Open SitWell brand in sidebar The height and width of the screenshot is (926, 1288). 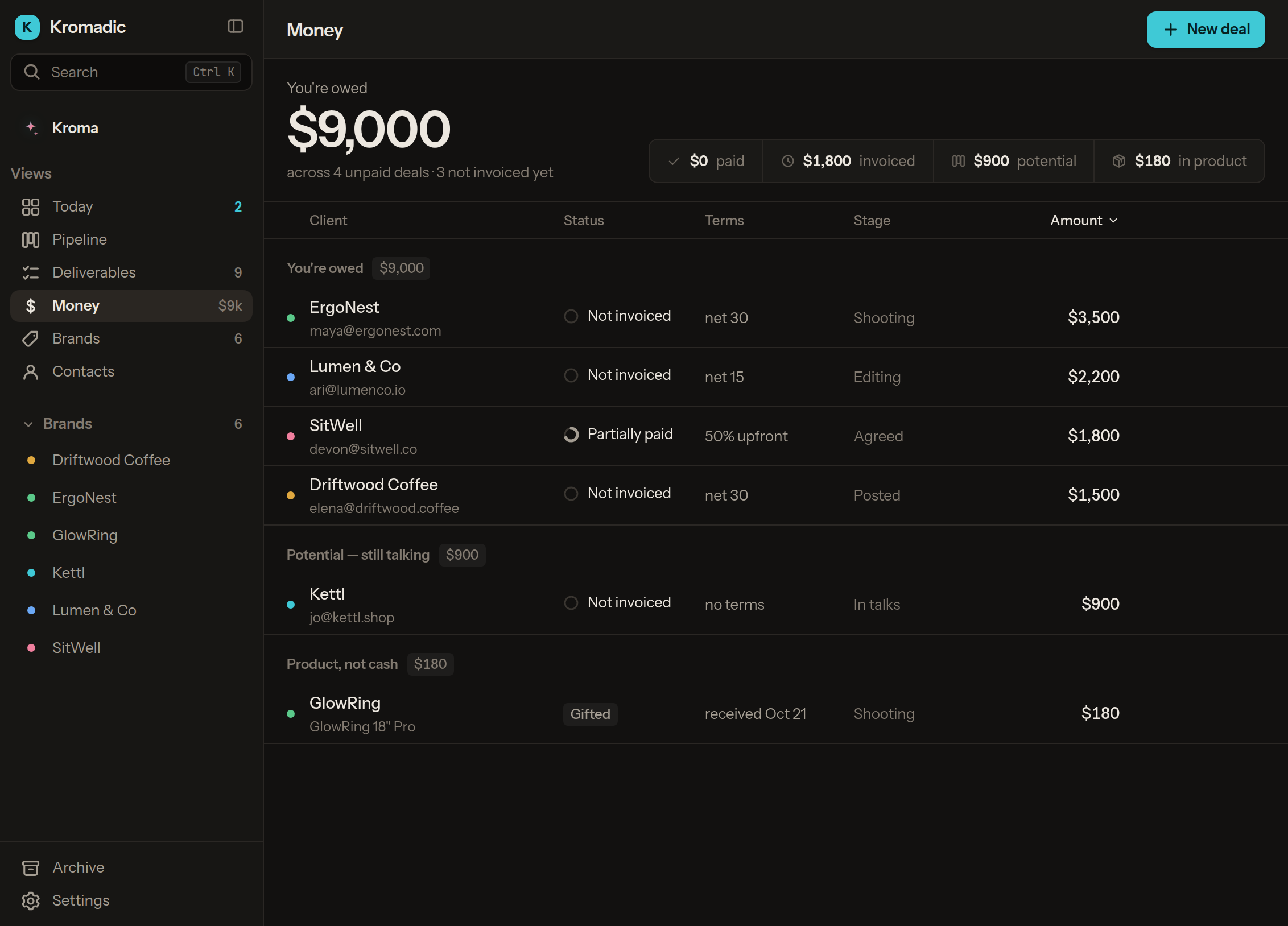(131, 648)
